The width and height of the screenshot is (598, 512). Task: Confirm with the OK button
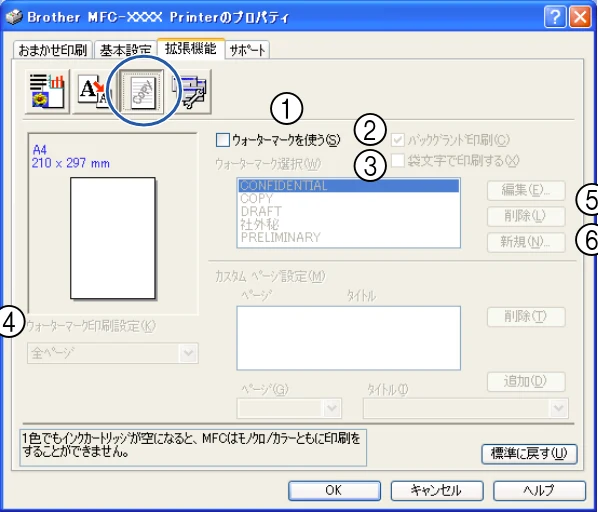tap(334, 490)
